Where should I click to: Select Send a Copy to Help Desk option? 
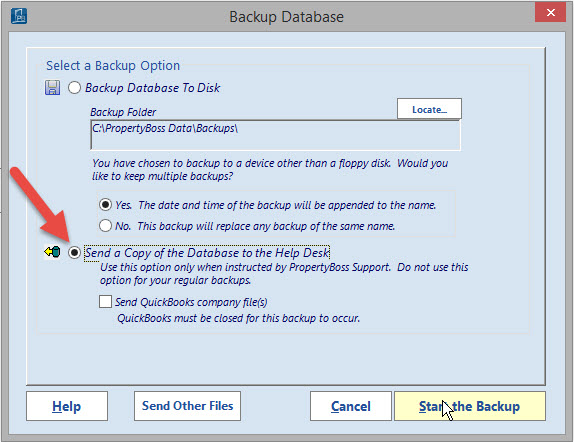[x=74, y=252]
